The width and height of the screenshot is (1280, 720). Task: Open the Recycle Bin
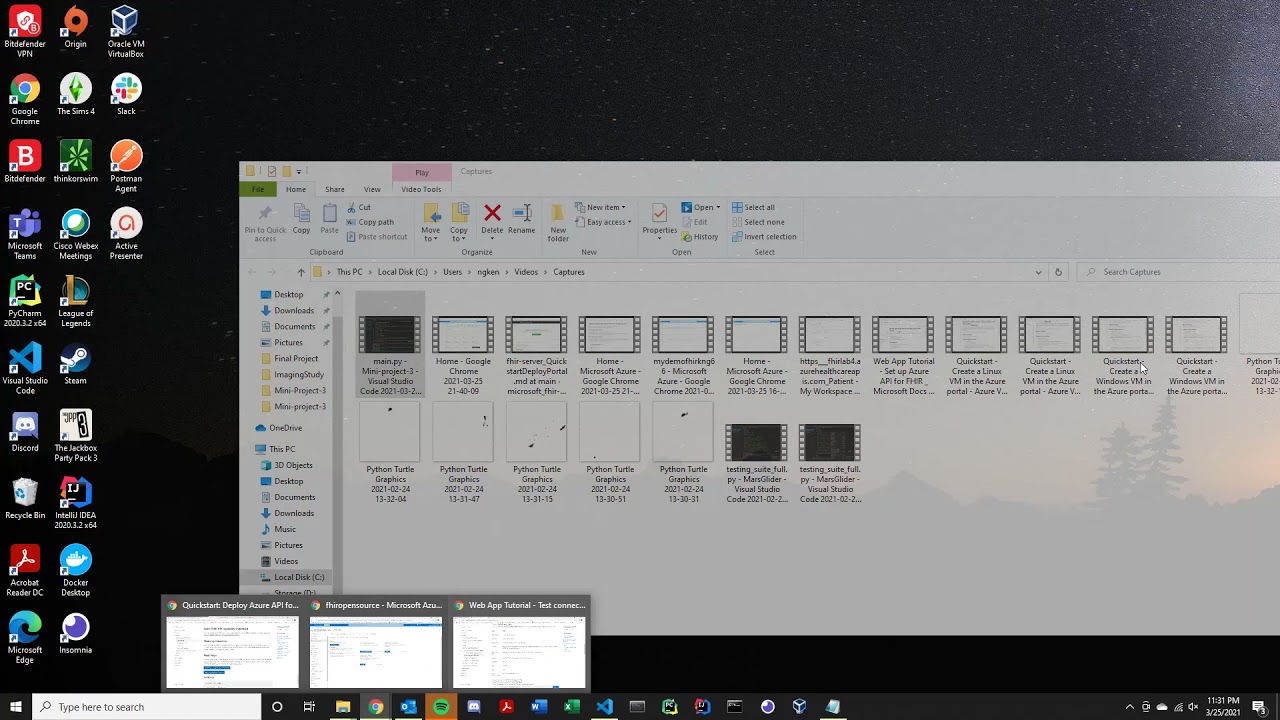pyautogui.click(x=25, y=497)
